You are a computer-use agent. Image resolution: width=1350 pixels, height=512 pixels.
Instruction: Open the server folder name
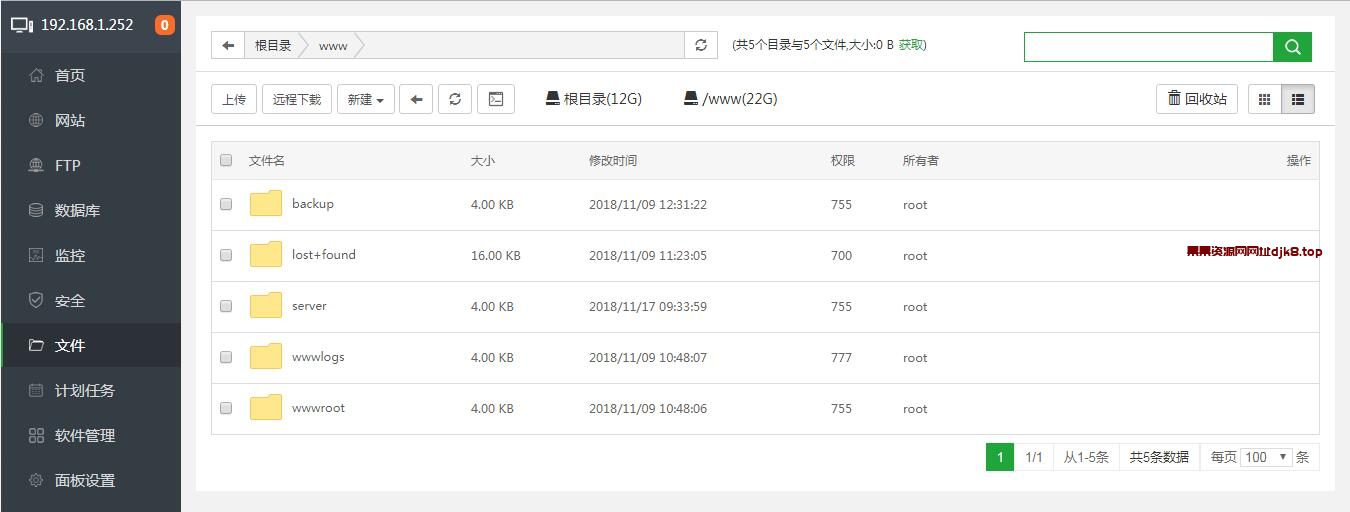point(309,306)
